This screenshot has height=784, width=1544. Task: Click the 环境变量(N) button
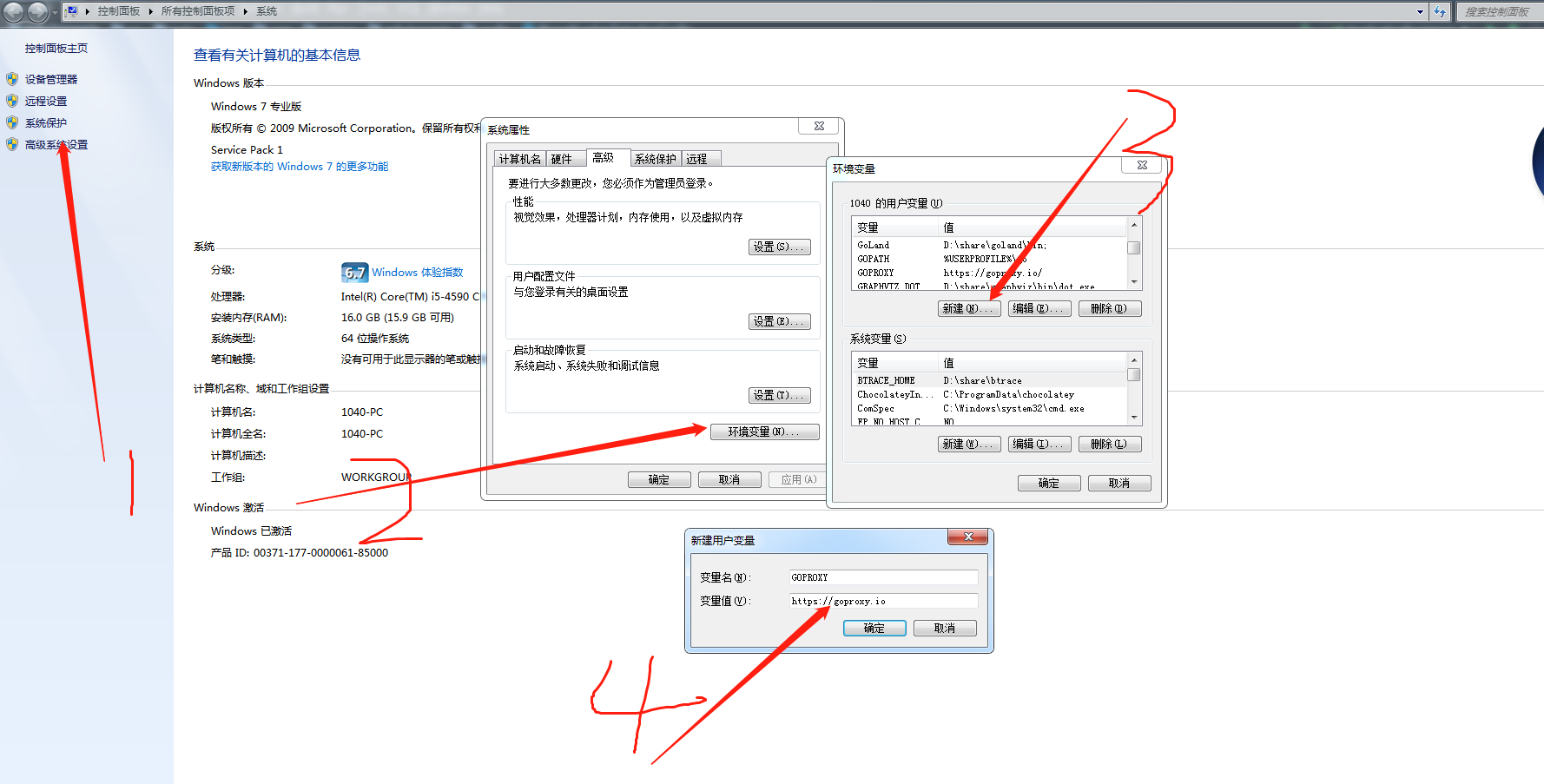coord(764,432)
